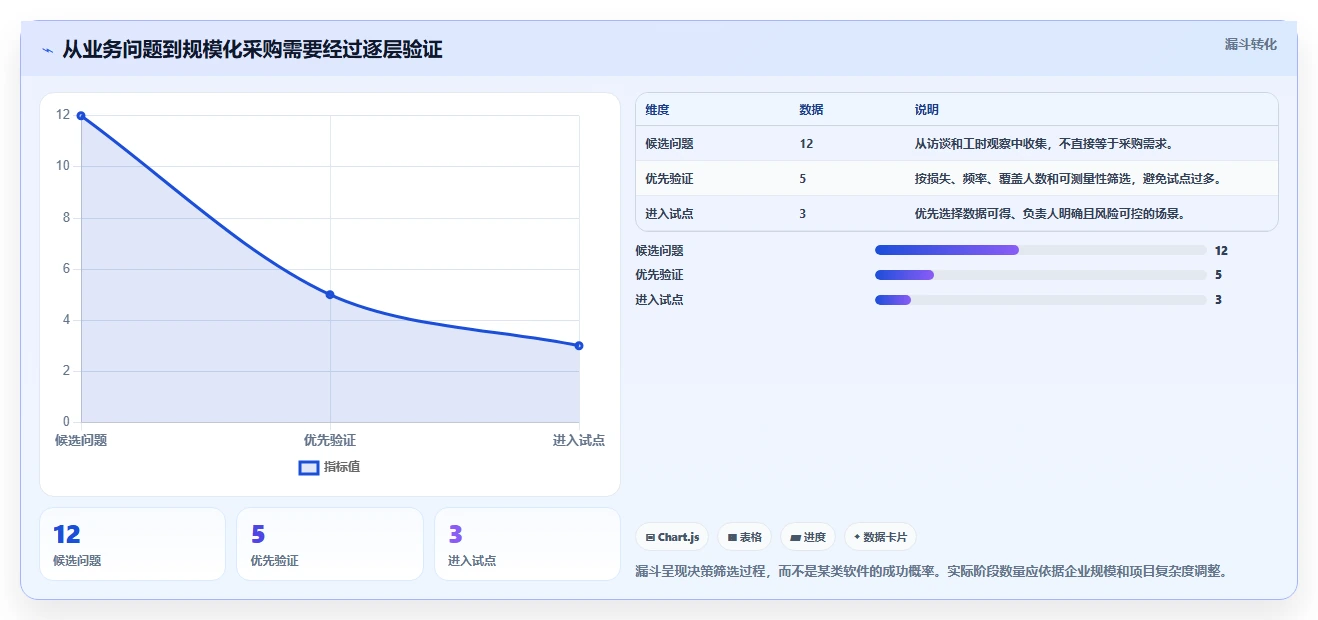
Task: Click the progress value 12 beside 候选问题 bar
Action: (1221, 251)
